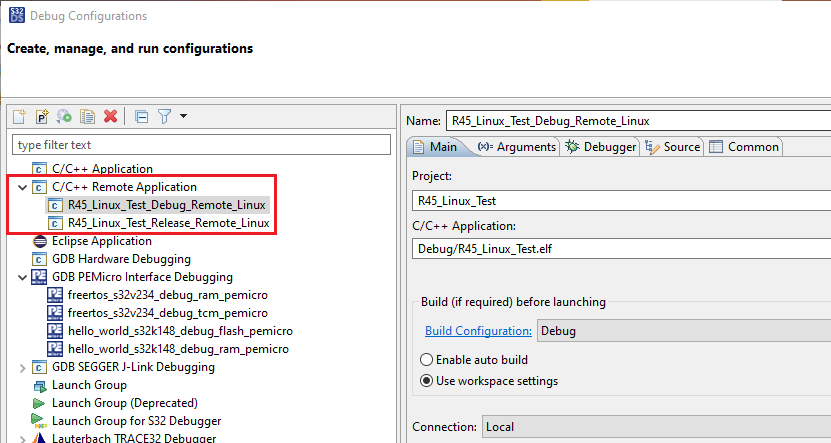Click the Duplicate launch configuration icon
Screen dimensions: 831x443
point(87,117)
